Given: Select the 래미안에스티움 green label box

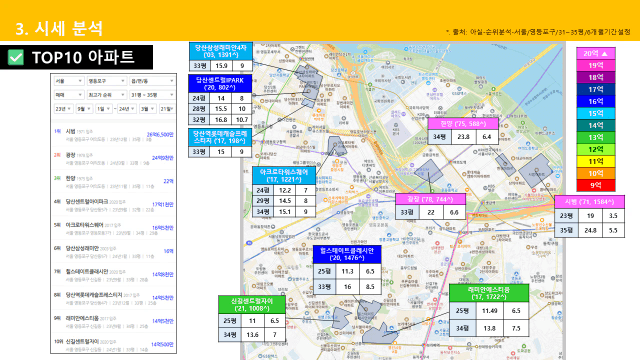Looking at the screenshot, I should coord(489,293).
